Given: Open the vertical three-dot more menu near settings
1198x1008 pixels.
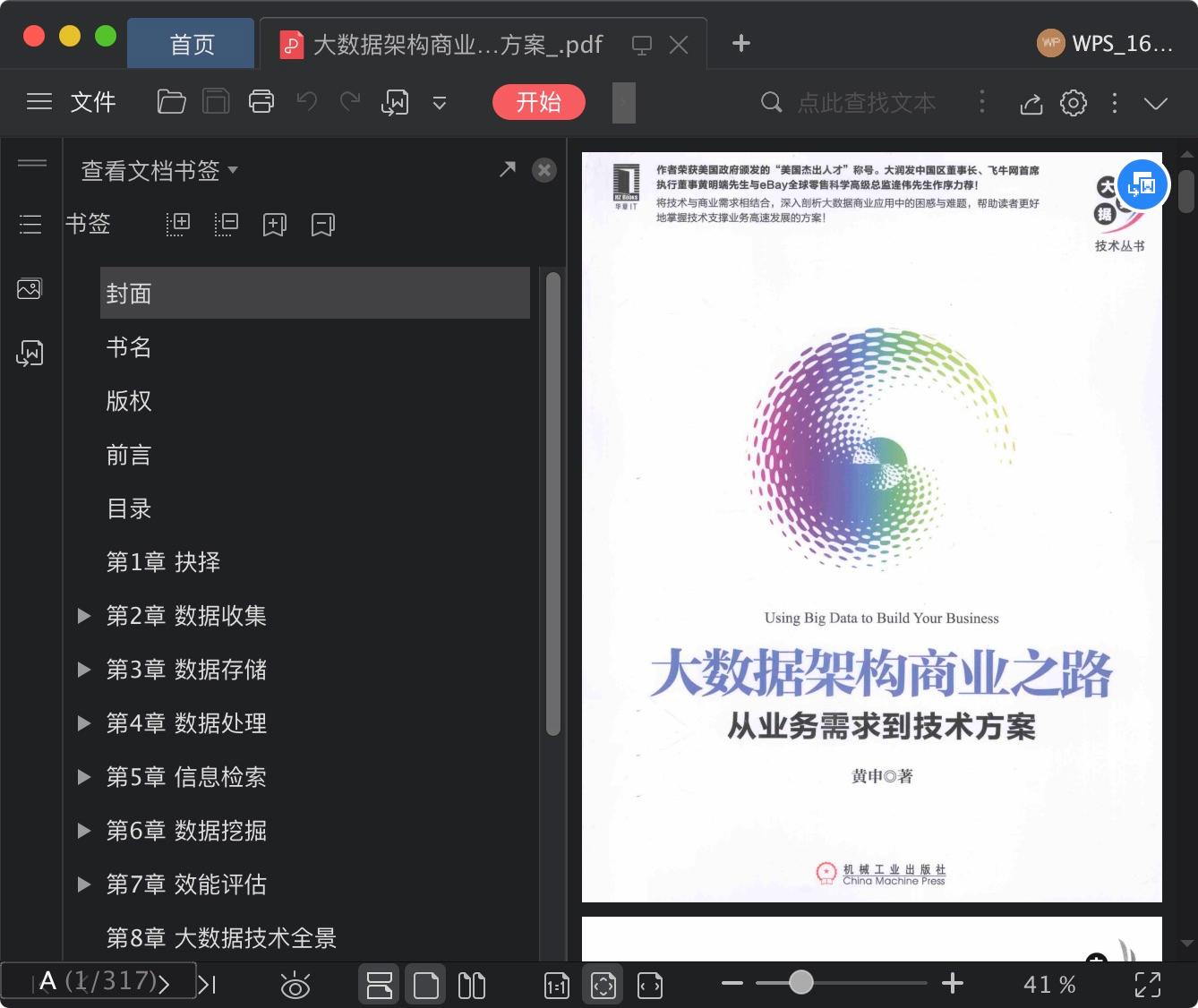Looking at the screenshot, I should [x=1115, y=103].
